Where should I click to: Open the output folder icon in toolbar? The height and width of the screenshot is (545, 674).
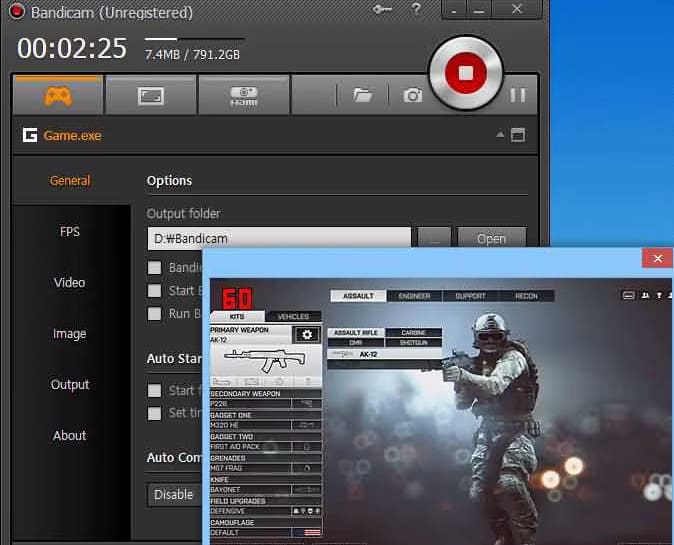coord(362,95)
